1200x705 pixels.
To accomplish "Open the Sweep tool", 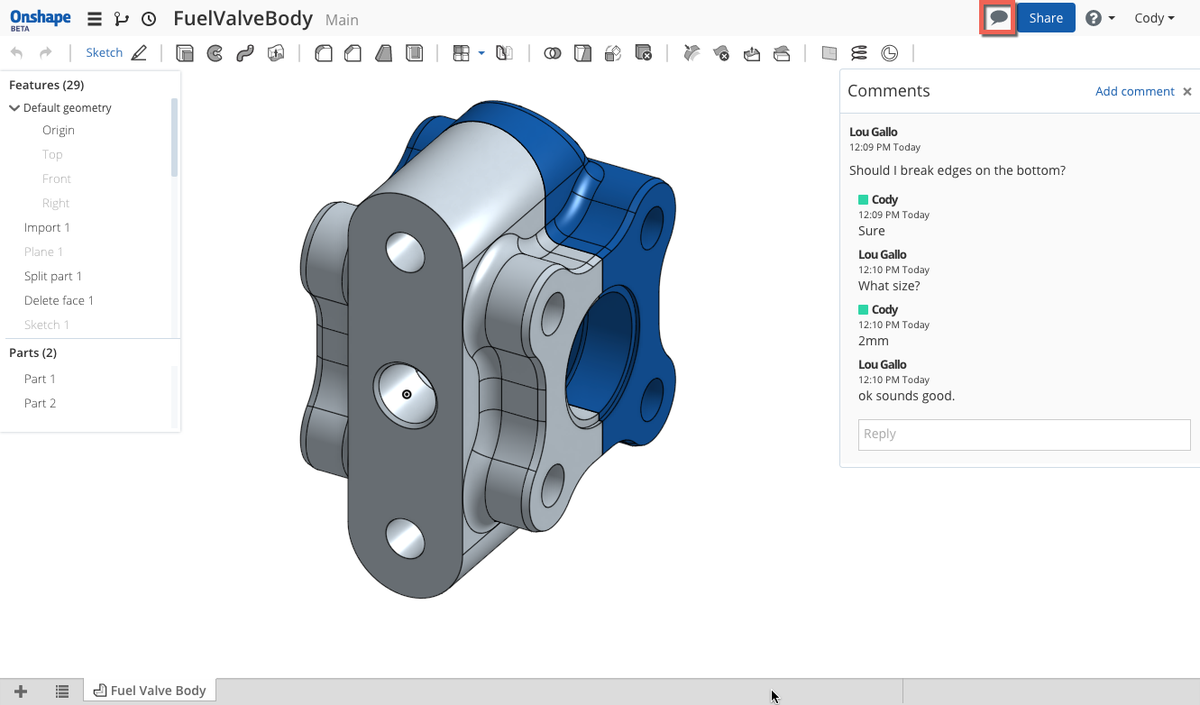I will point(245,53).
